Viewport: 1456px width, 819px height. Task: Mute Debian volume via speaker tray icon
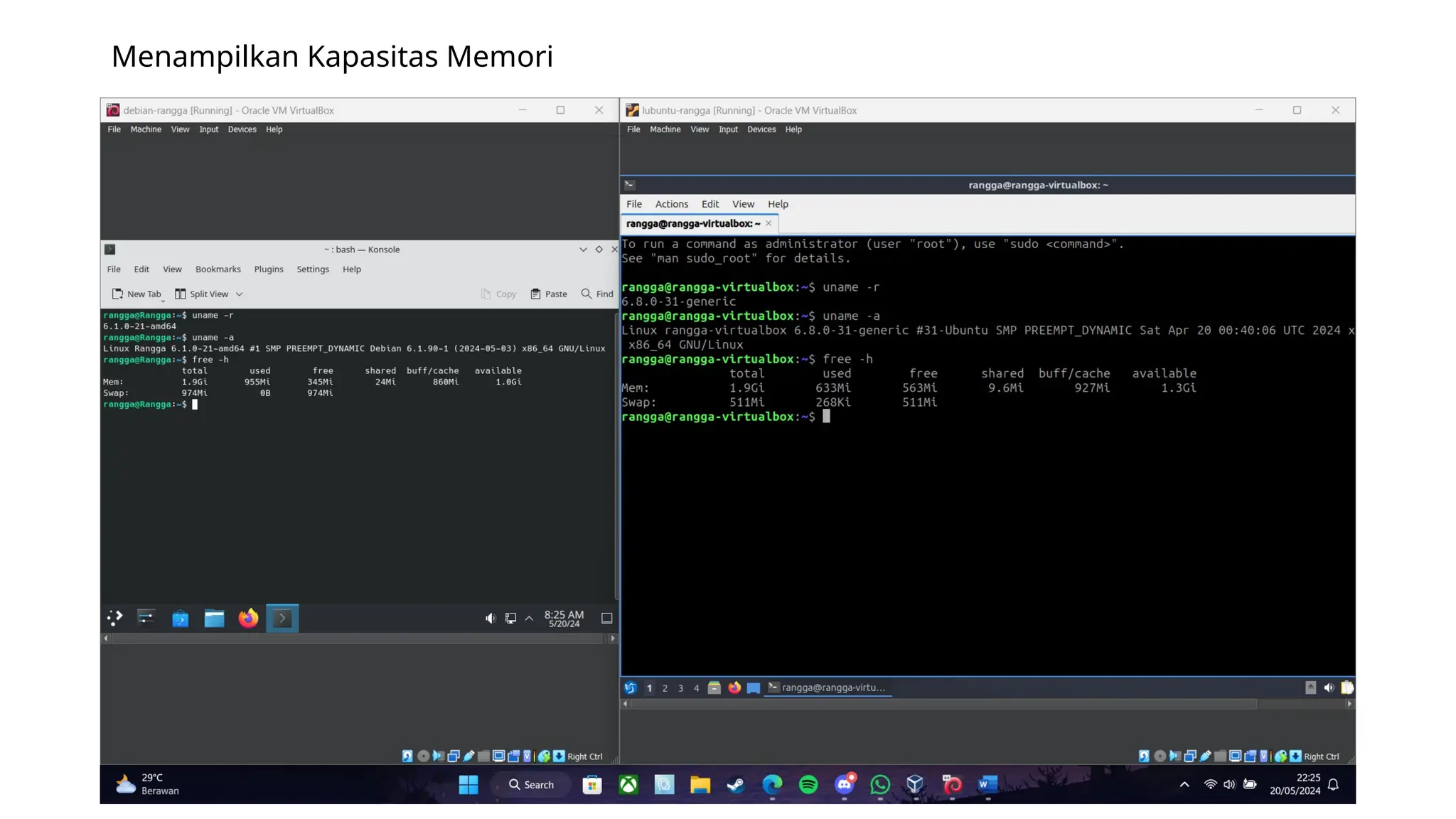pyautogui.click(x=491, y=619)
